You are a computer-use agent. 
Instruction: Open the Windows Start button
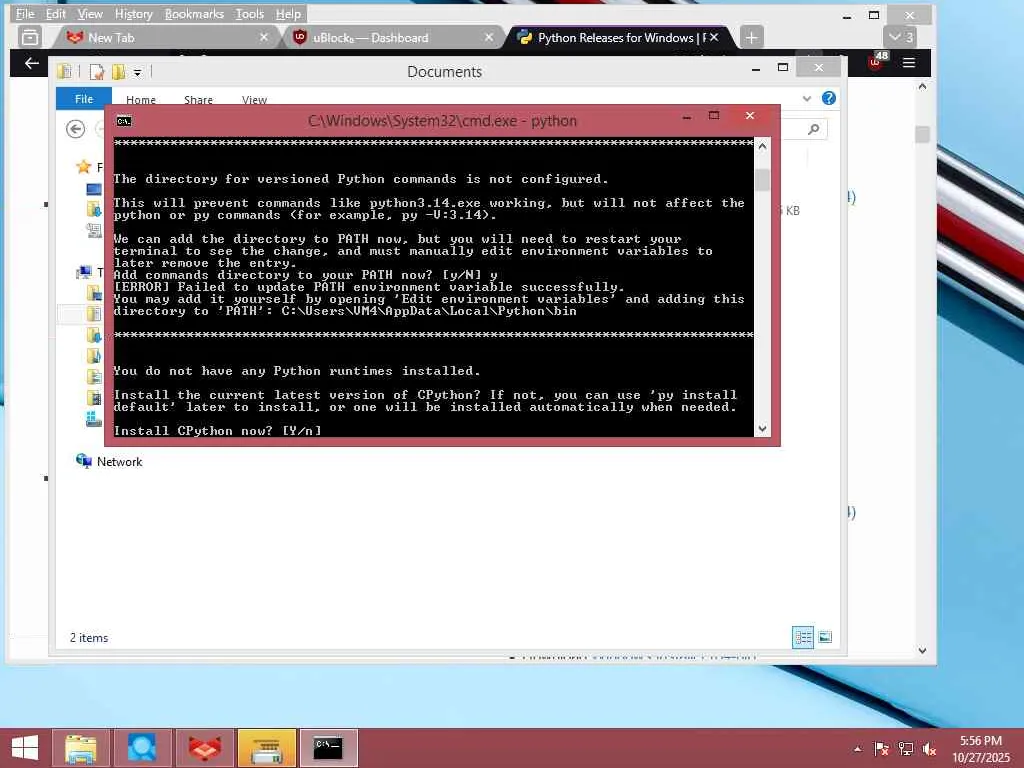(x=25, y=748)
